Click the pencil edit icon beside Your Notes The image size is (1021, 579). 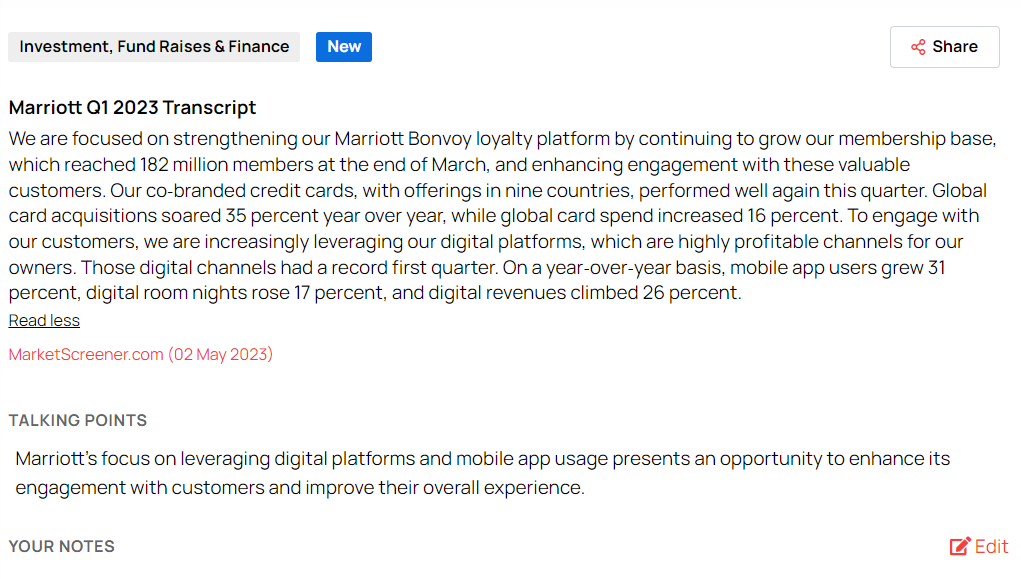pos(960,546)
